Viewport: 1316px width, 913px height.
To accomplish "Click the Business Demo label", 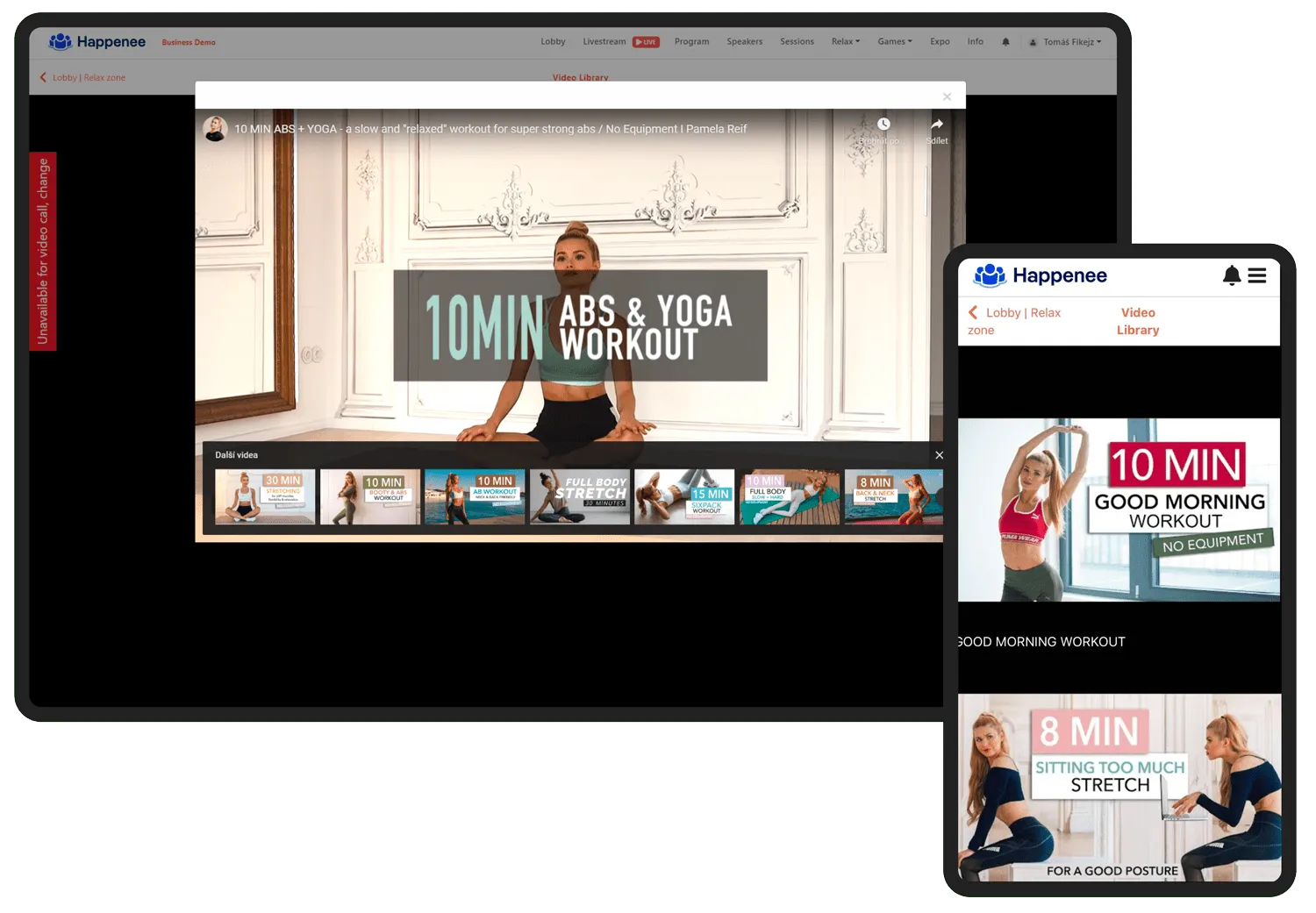I will click(189, 42).
